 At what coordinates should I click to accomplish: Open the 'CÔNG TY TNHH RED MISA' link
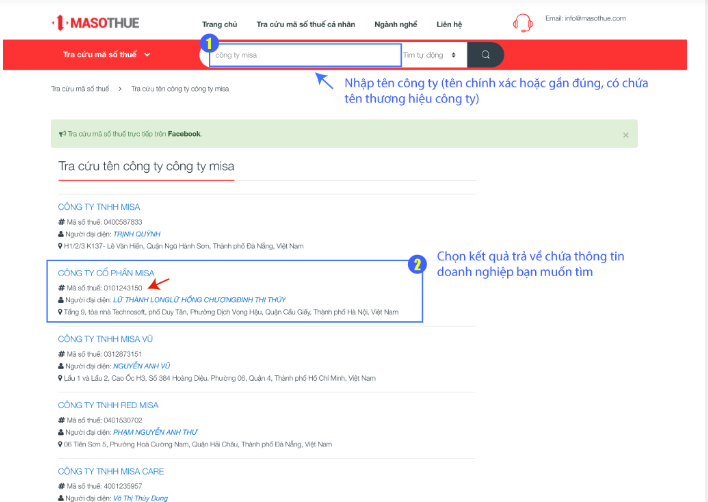click(108, 405)
